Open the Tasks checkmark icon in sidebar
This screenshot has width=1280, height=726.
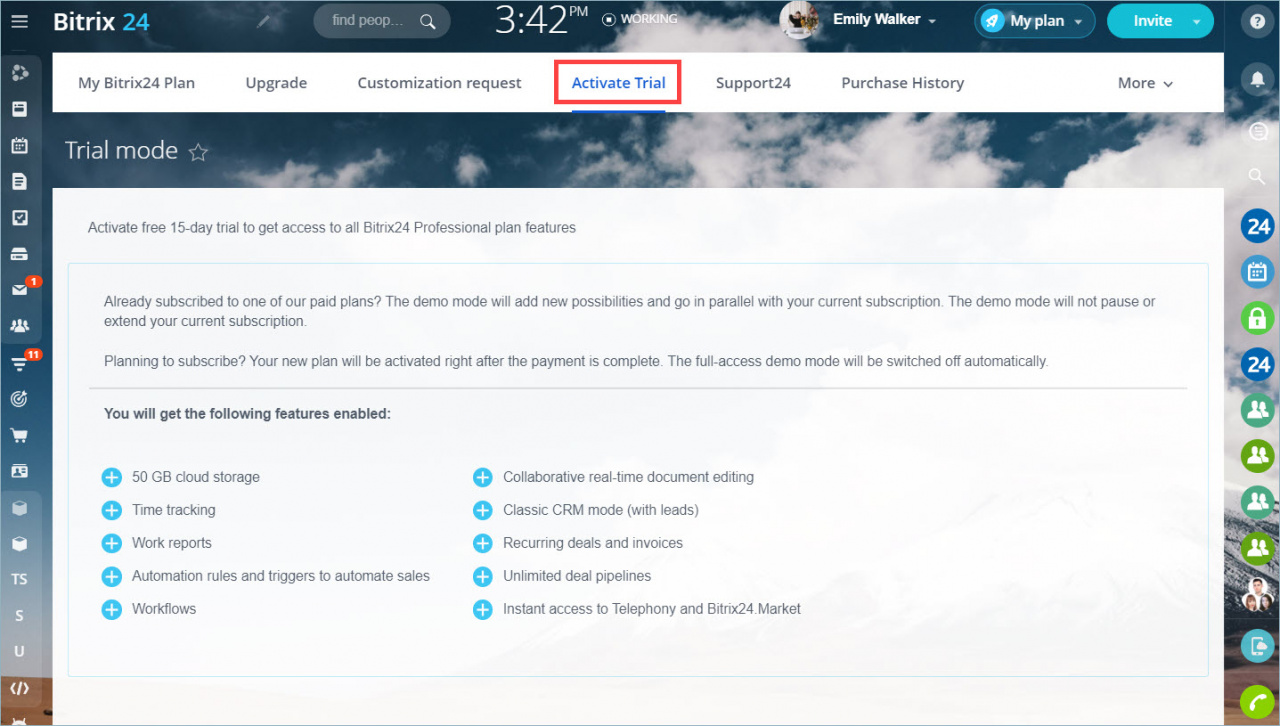pyautogui.click(x=19, y=217)
